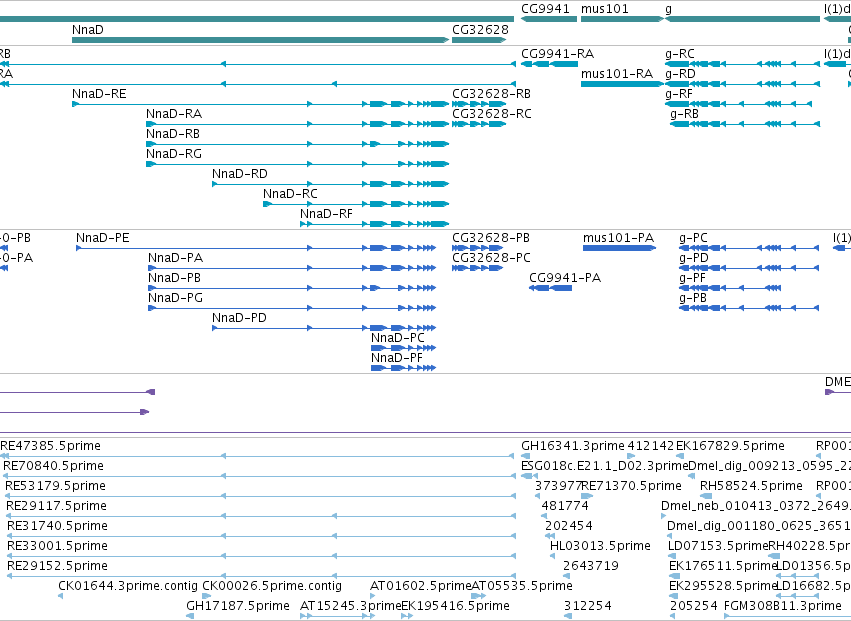
Task: Click the g-PB protein label
Action: (x=693, y=298)
